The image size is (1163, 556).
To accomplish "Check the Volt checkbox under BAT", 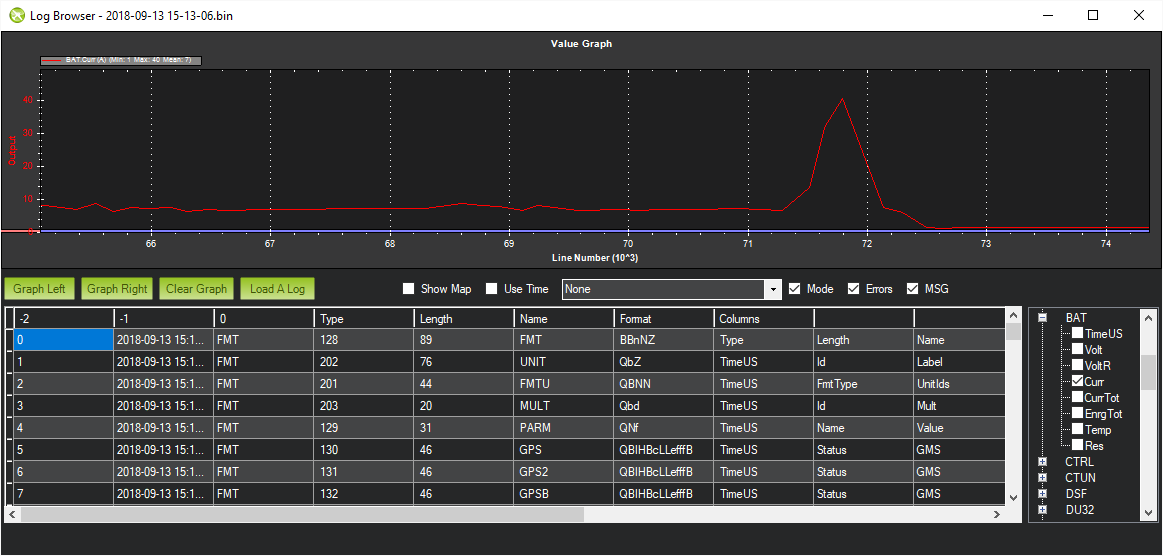I will [1078, 349].
